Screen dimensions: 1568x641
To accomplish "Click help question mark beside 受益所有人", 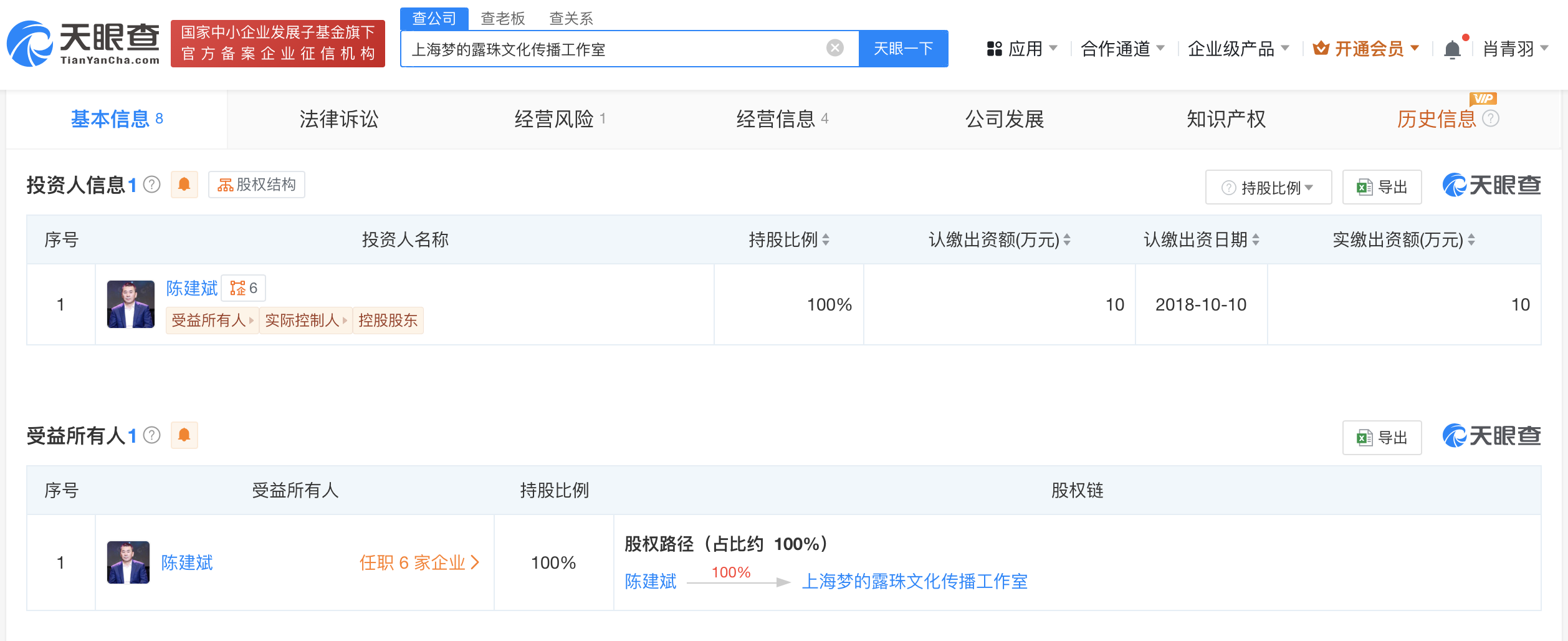I will (x=152, y=435).
